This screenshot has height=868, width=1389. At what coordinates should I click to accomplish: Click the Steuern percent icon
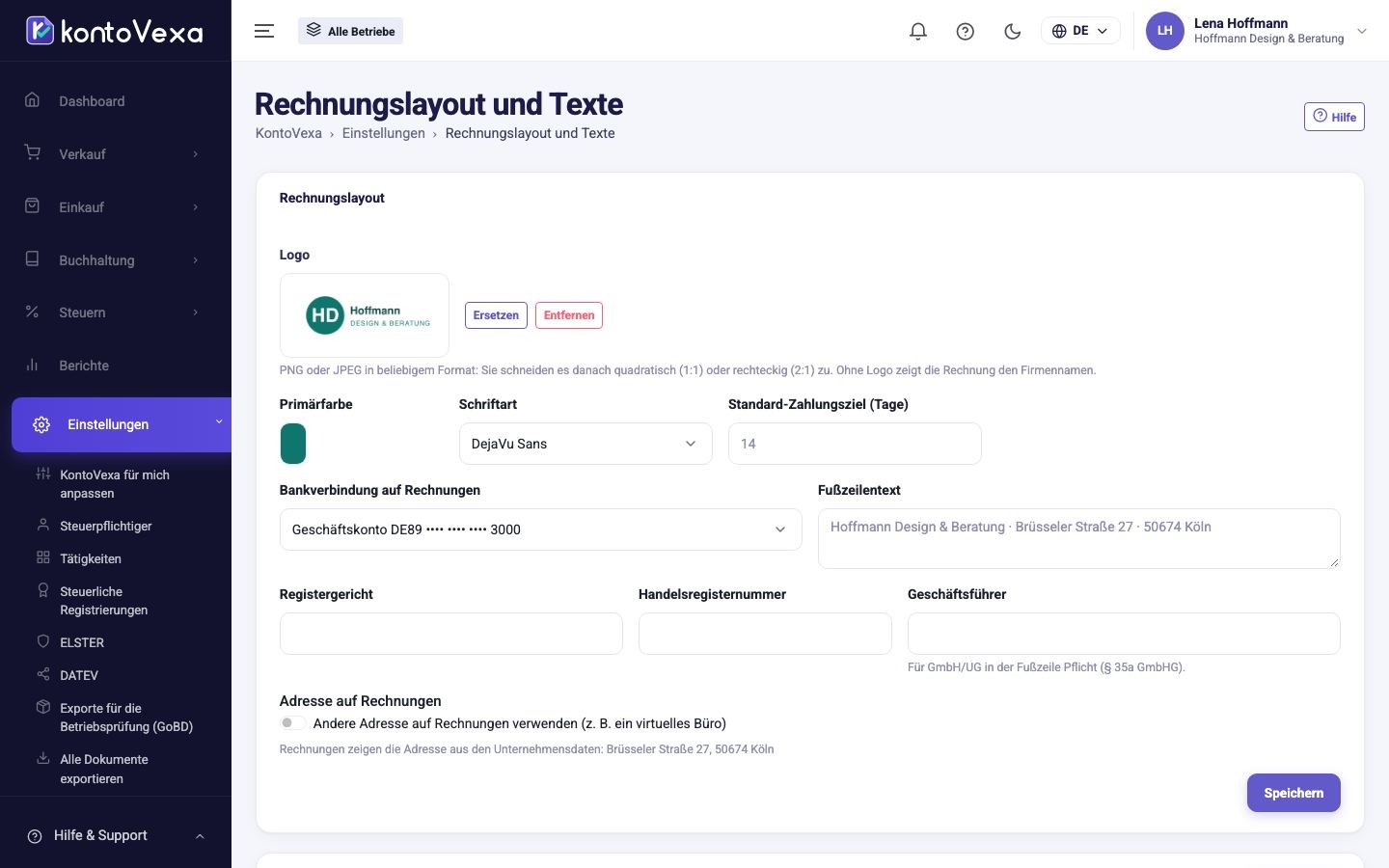[32, 312]
